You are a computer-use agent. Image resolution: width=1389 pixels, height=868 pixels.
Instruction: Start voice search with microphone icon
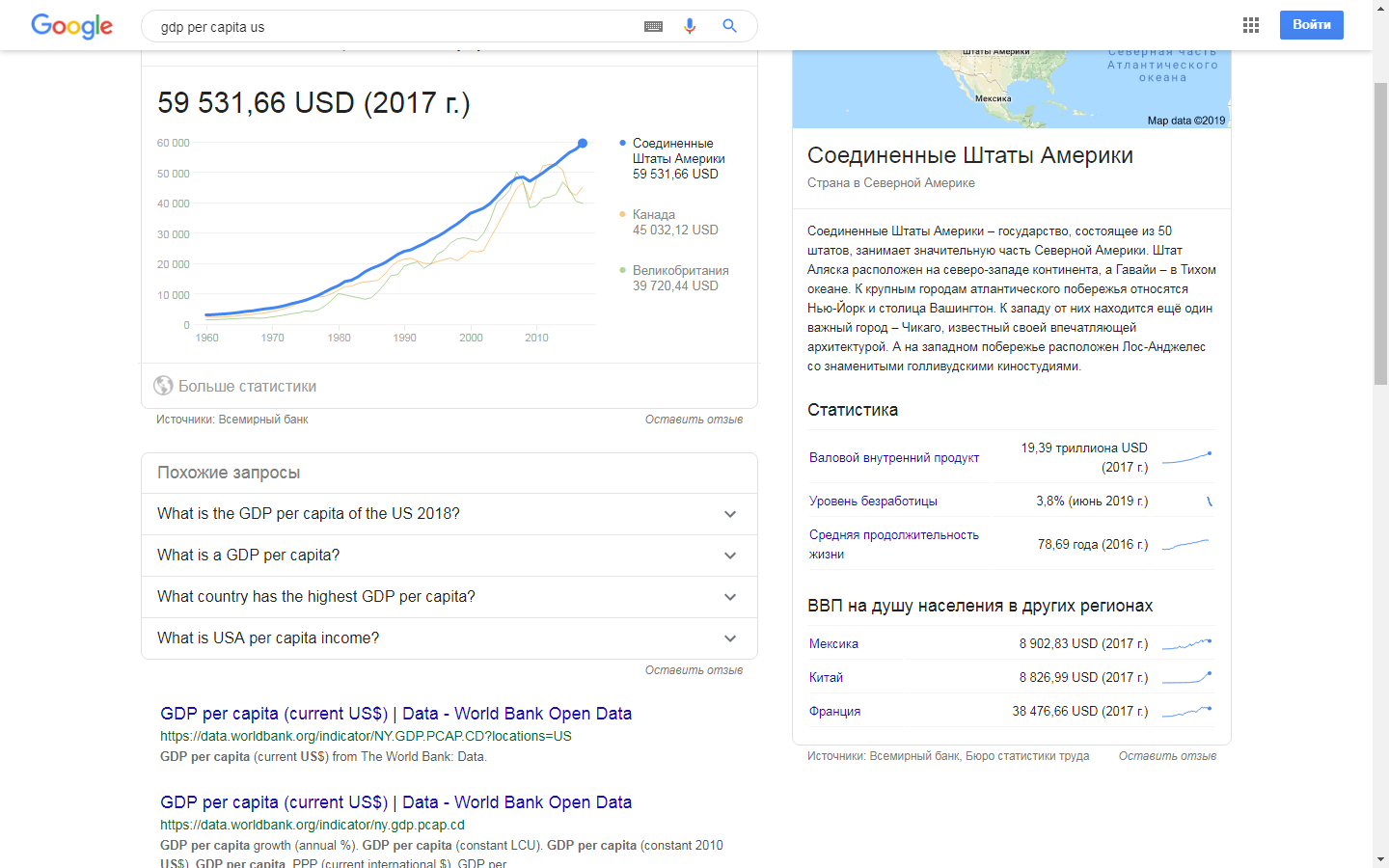(690, 26)
